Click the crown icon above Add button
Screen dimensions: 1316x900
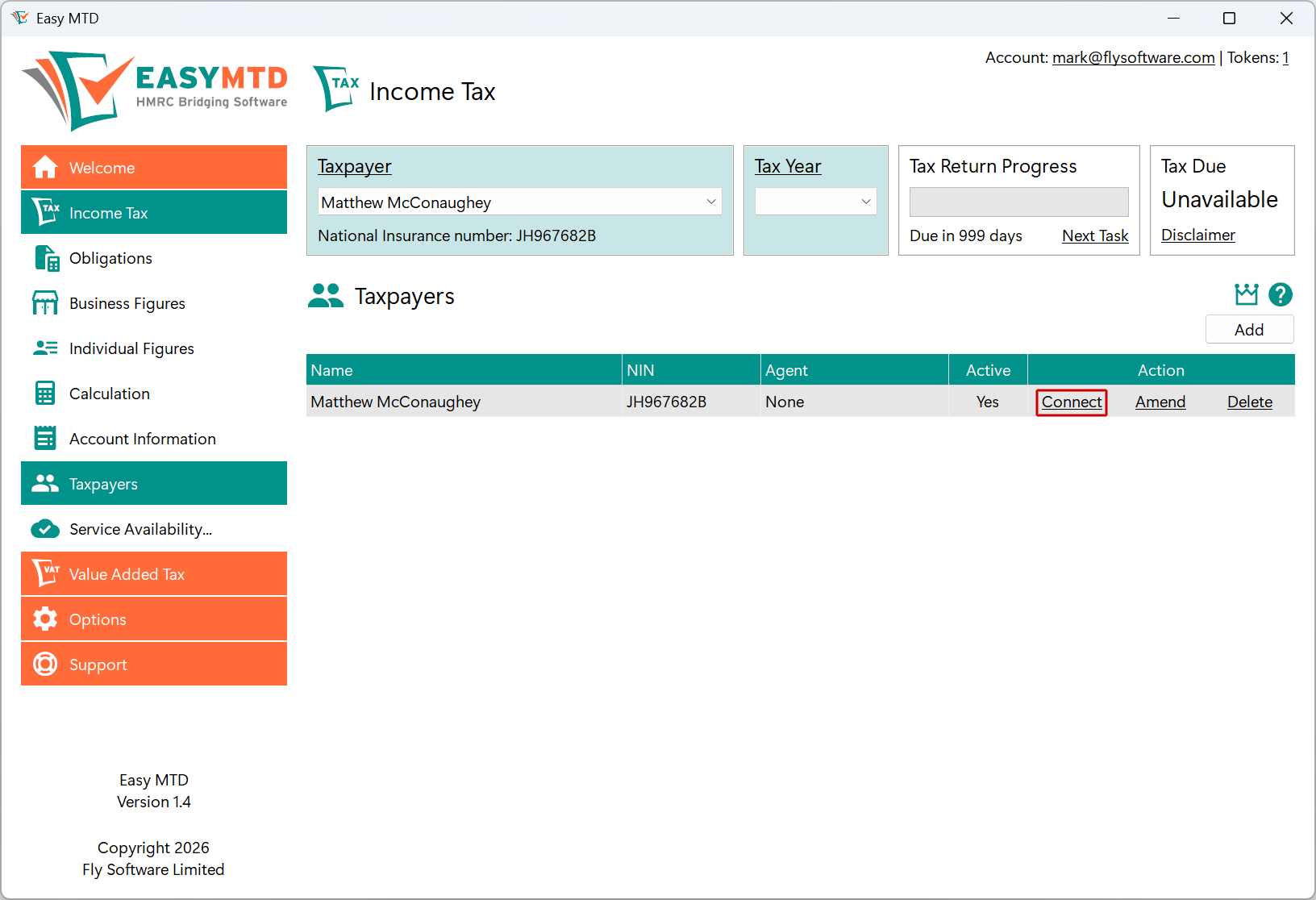coord(1247,294)
